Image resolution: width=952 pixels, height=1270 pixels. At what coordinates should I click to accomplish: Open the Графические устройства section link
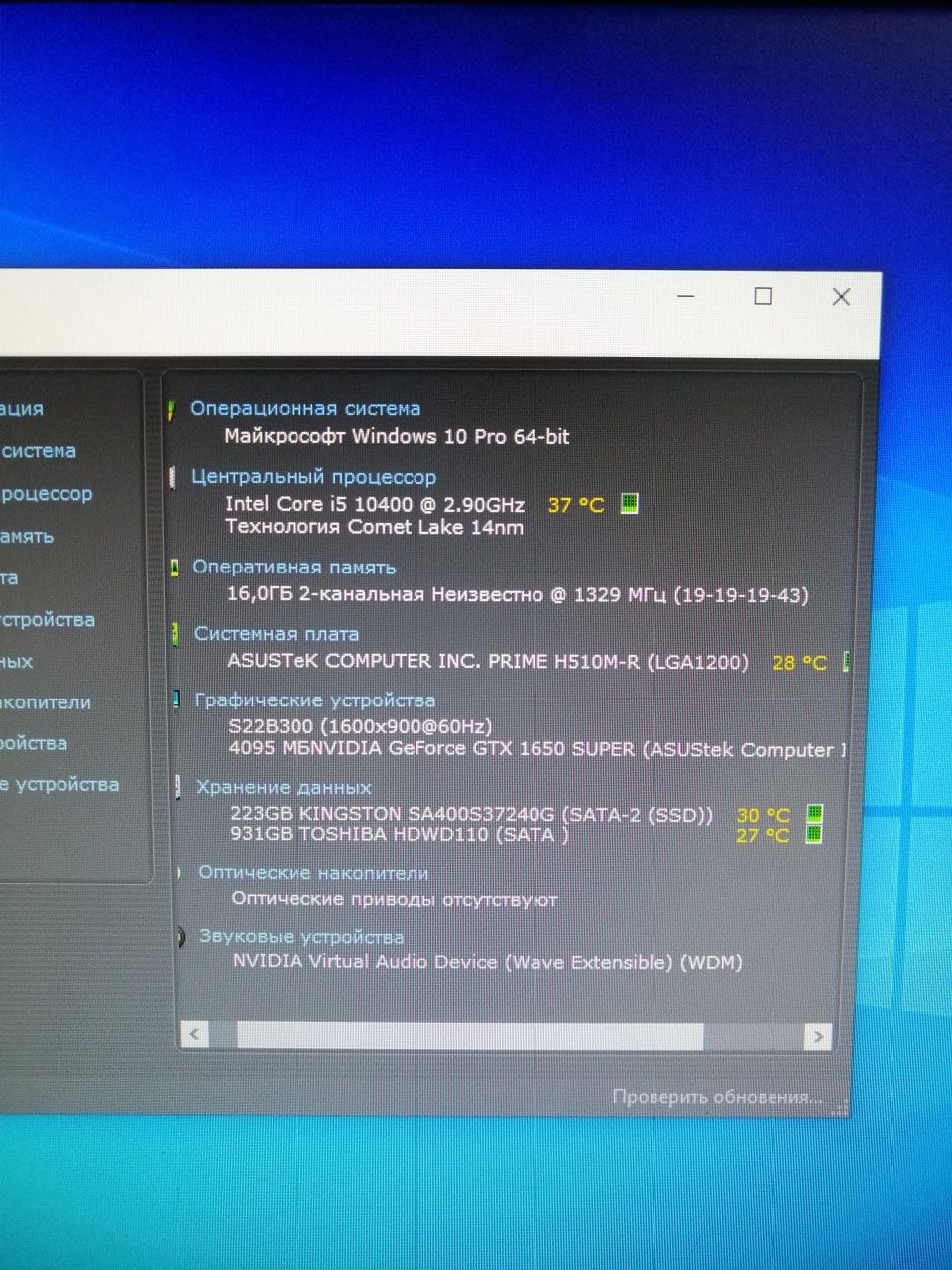point(315,700)
